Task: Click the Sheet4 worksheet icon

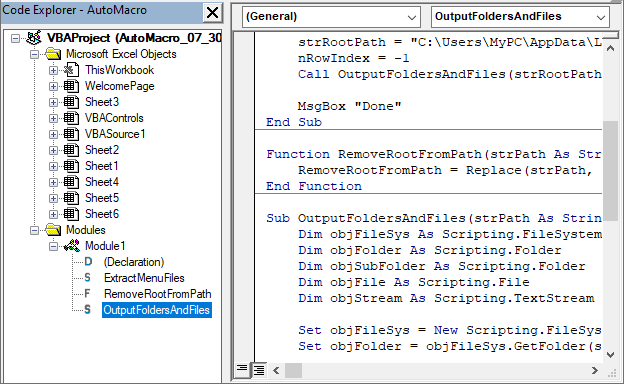Action: 71,182
